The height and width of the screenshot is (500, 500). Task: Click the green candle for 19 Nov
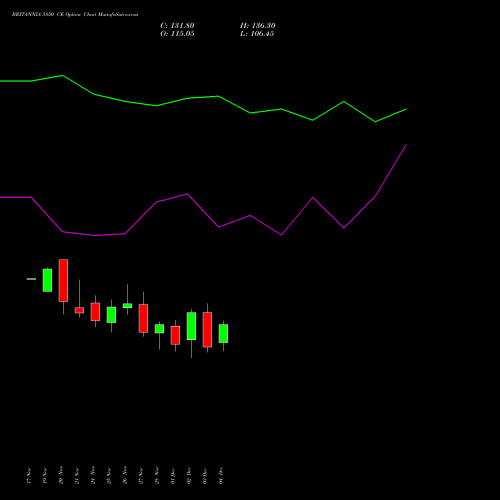(47, 280)
